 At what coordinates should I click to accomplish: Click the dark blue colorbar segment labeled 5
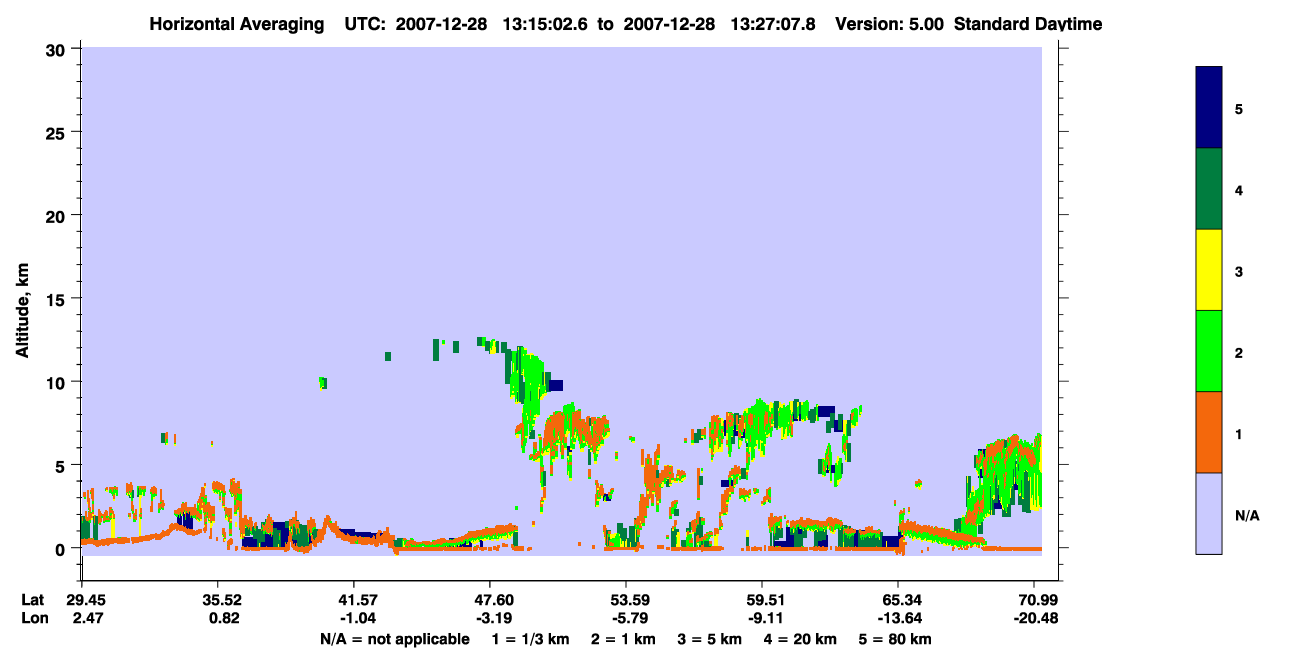pyautogui.click(x=1209, y=108)
